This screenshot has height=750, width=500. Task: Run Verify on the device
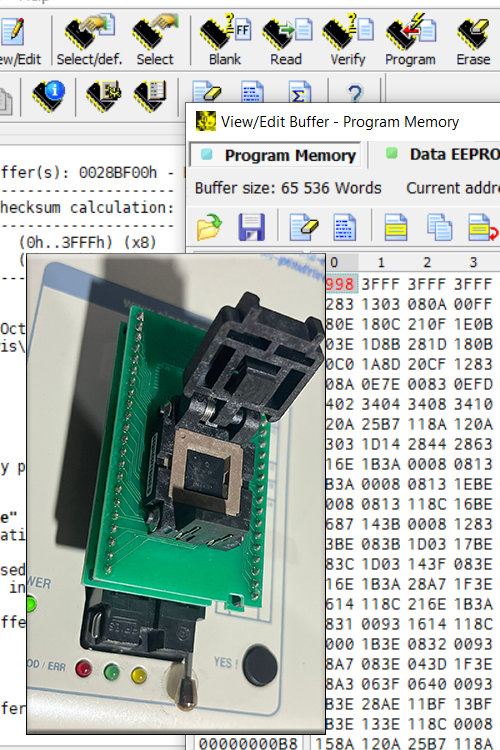[x=348, y=40]
